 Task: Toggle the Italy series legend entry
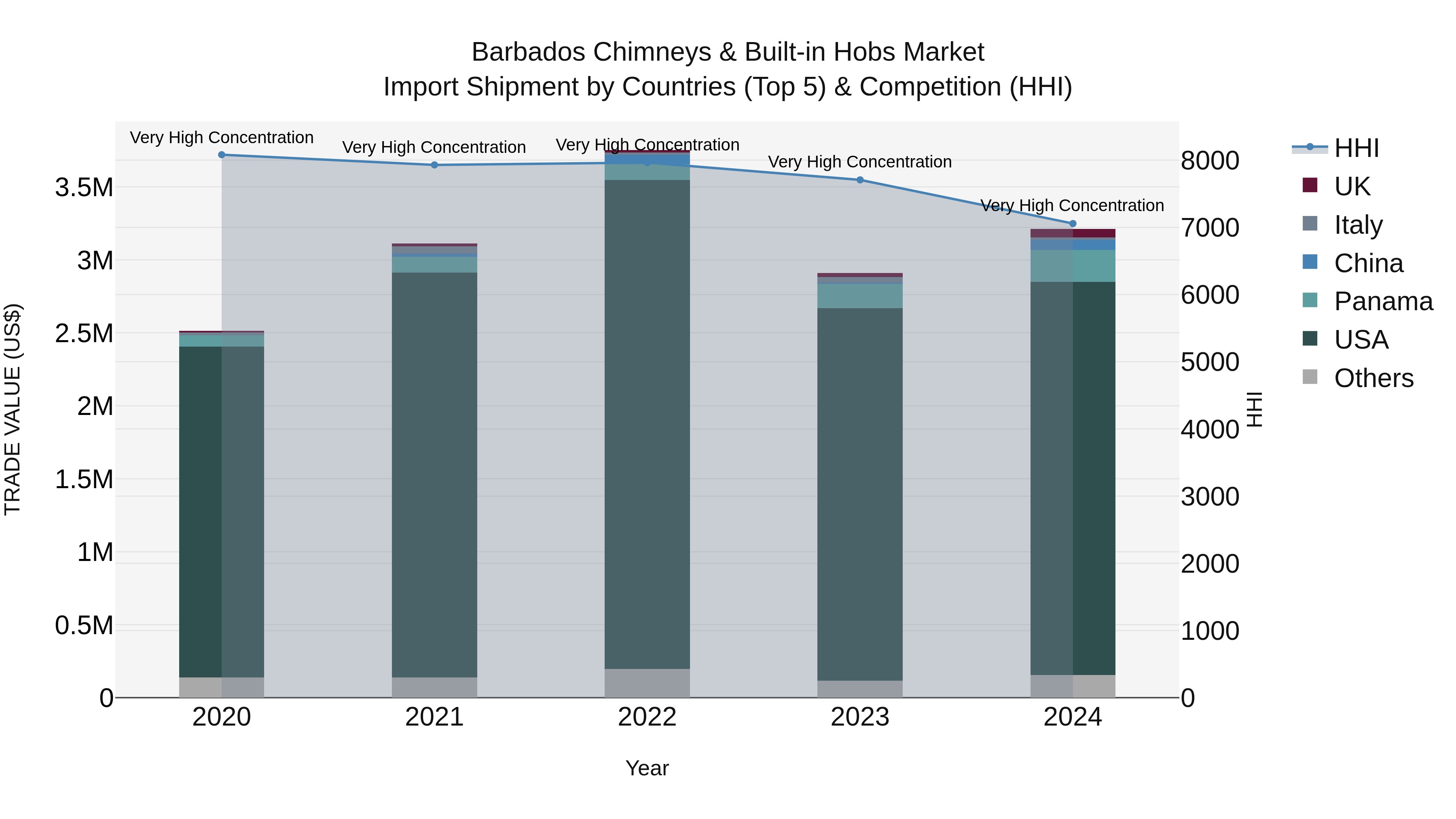point(1342,224)
